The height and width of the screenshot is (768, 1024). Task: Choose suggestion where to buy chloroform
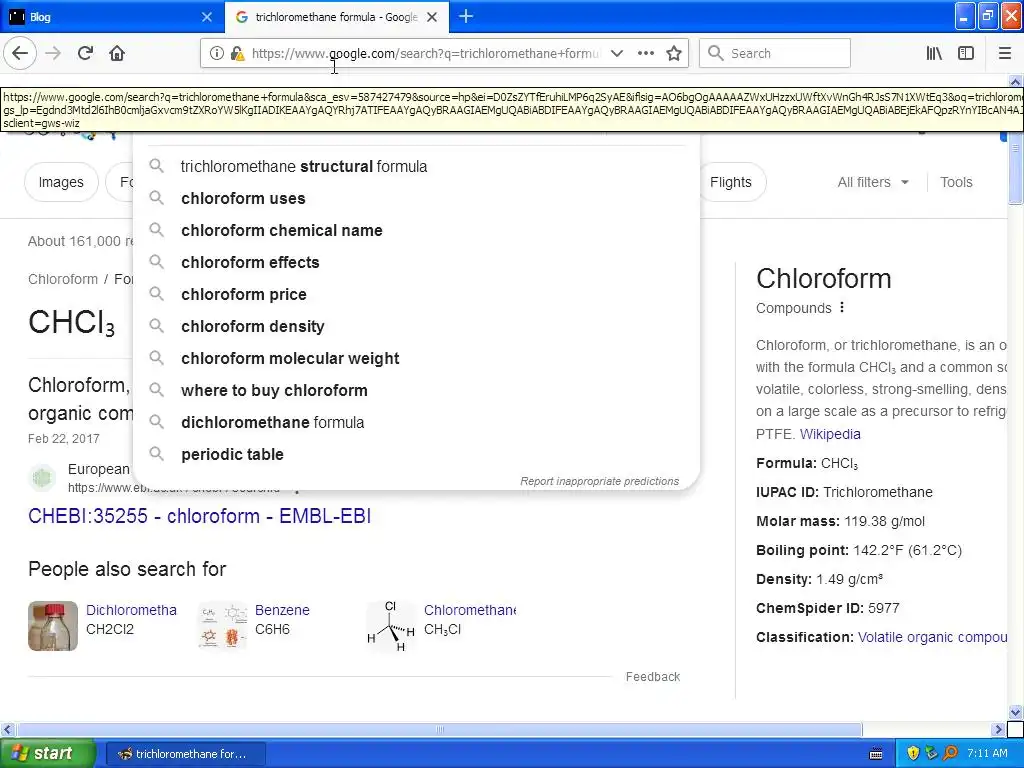416,391
